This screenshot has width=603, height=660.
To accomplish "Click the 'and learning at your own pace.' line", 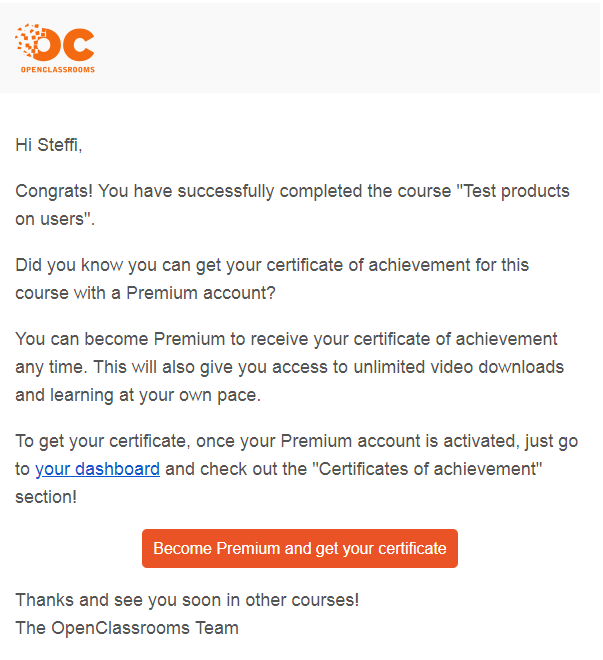I will 138,395.
